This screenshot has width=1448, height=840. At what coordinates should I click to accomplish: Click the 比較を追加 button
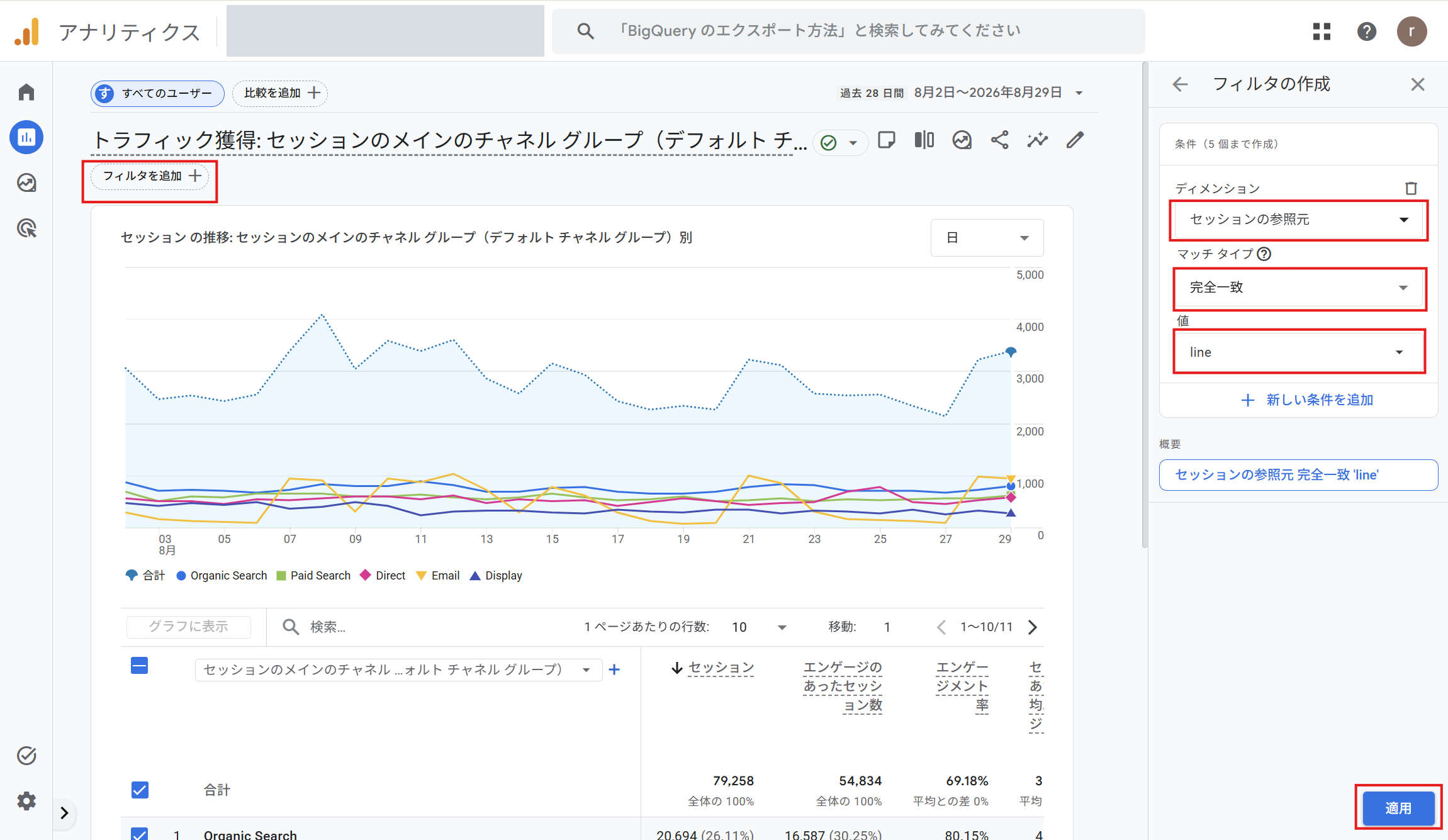(280, 93)
